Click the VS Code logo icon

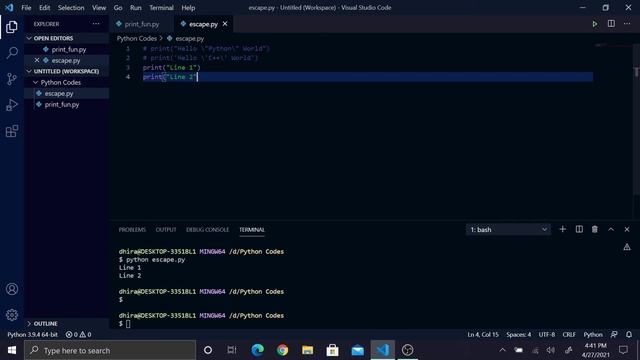pyautogui.click(x=9, y=7)
